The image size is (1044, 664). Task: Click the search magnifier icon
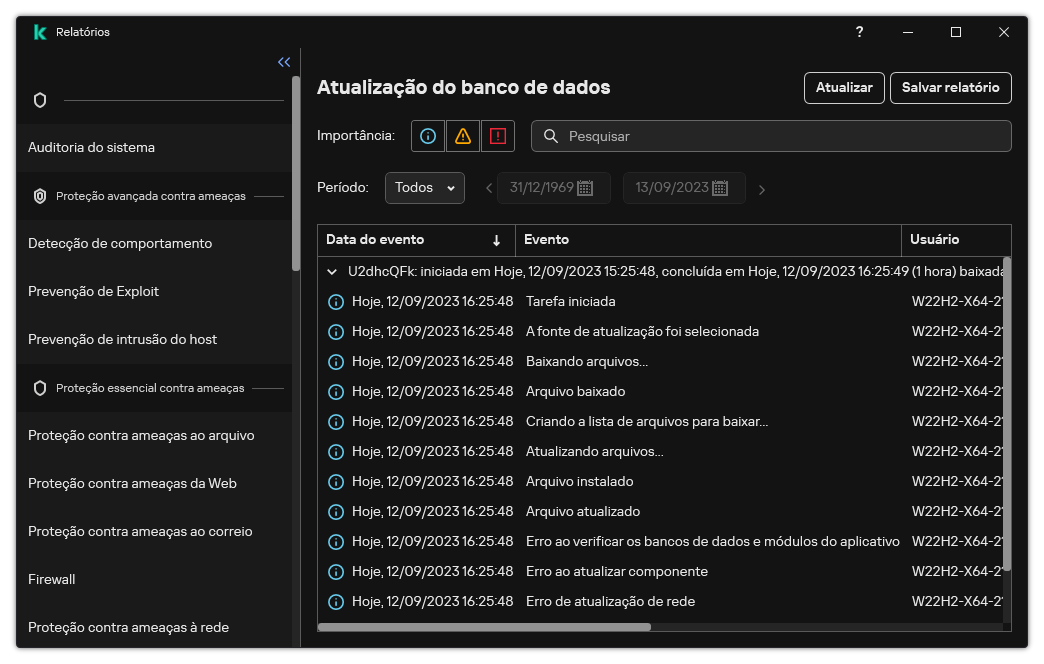(x=550, y=136)
